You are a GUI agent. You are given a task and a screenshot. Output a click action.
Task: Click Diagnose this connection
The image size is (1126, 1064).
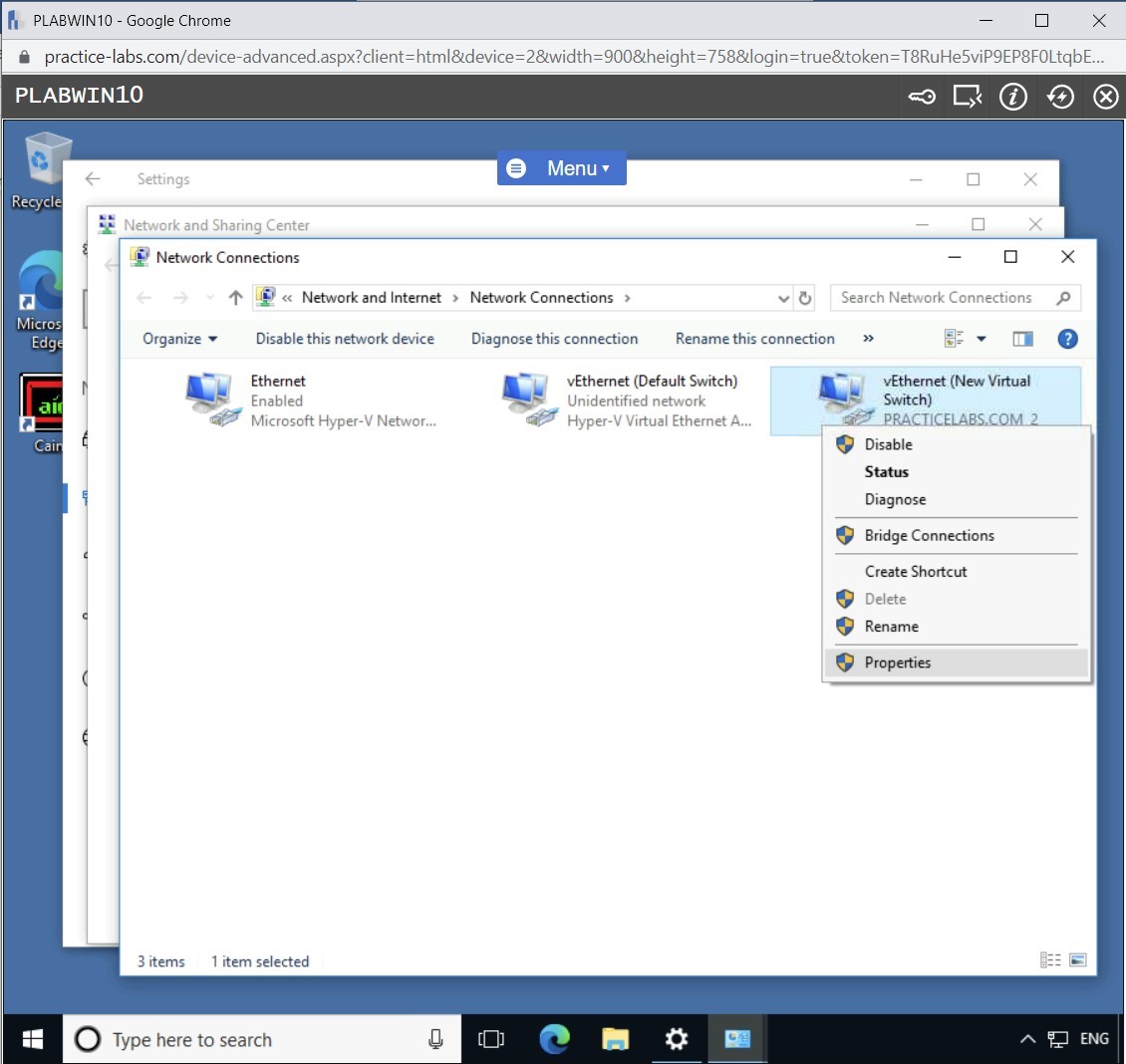click(554, 339)
